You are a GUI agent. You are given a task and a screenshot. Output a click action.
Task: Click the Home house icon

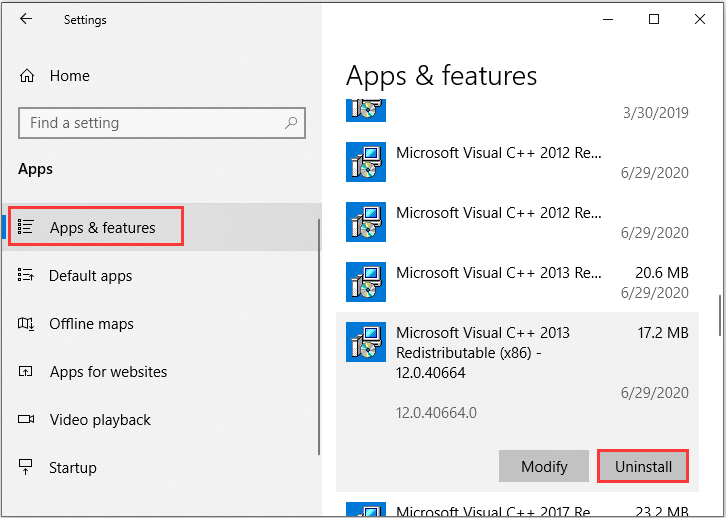(x=27, y=75)
